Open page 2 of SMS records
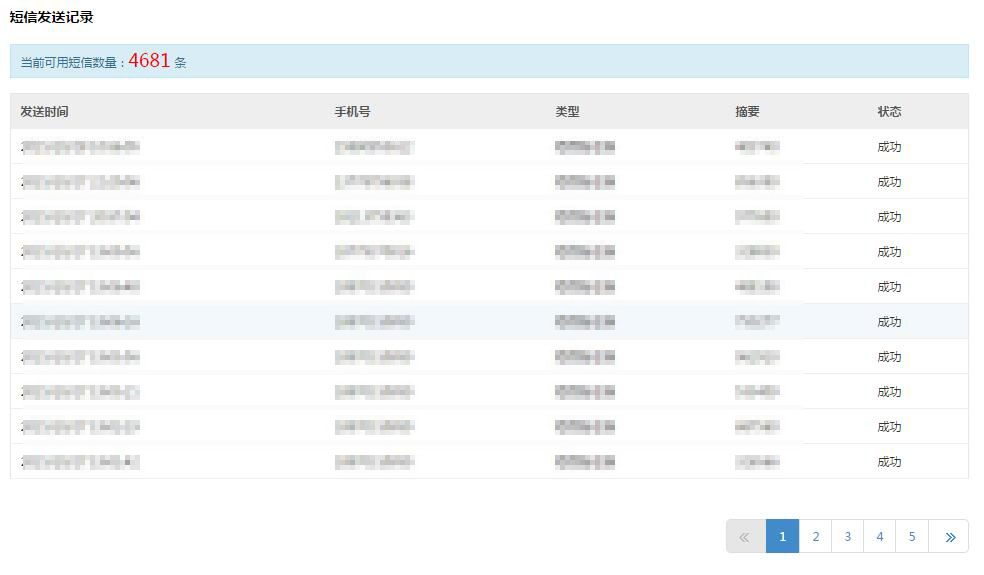The height and width of the screenshot is (575, 984). tap(815, 537)
